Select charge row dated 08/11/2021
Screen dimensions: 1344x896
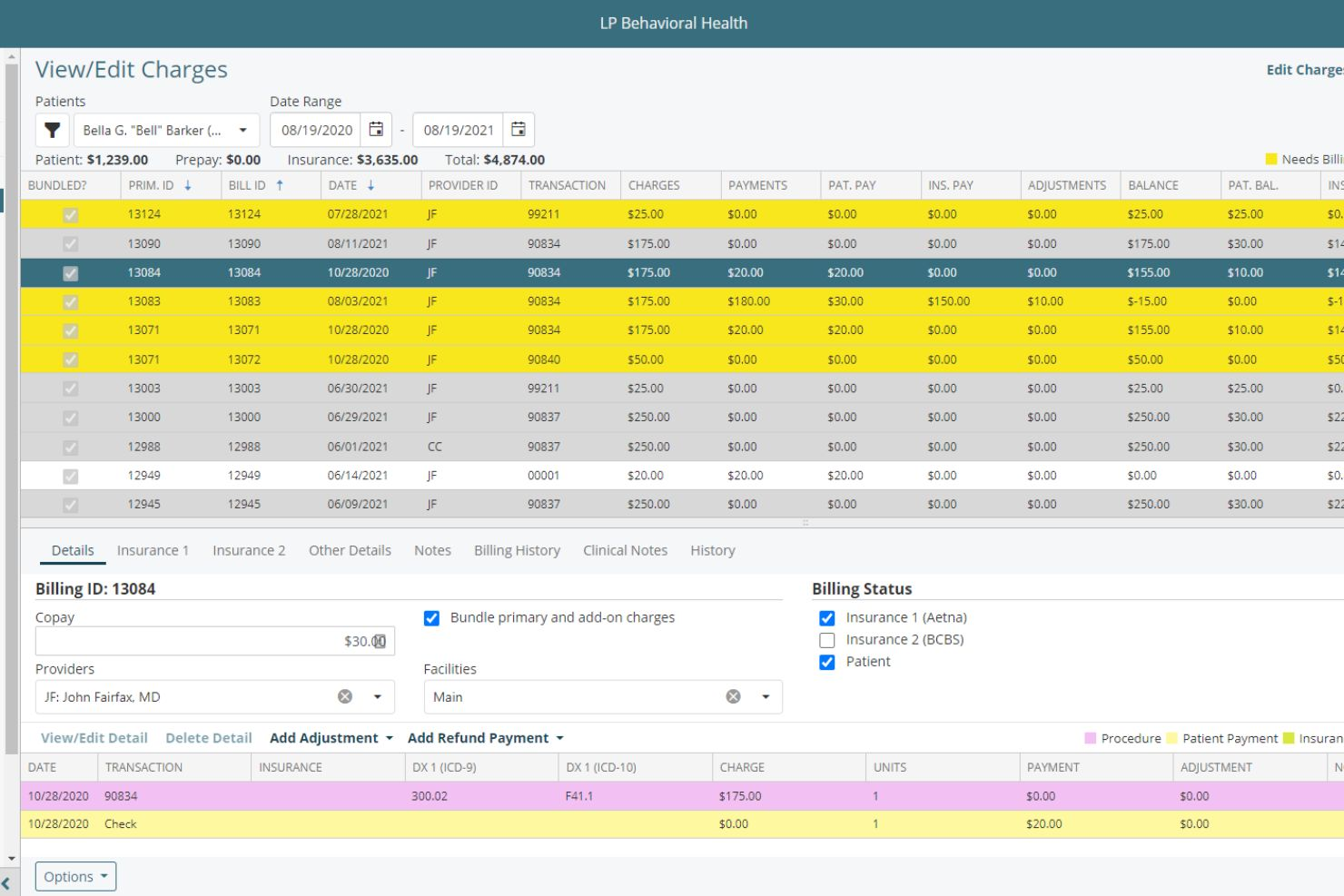point(682,243)
